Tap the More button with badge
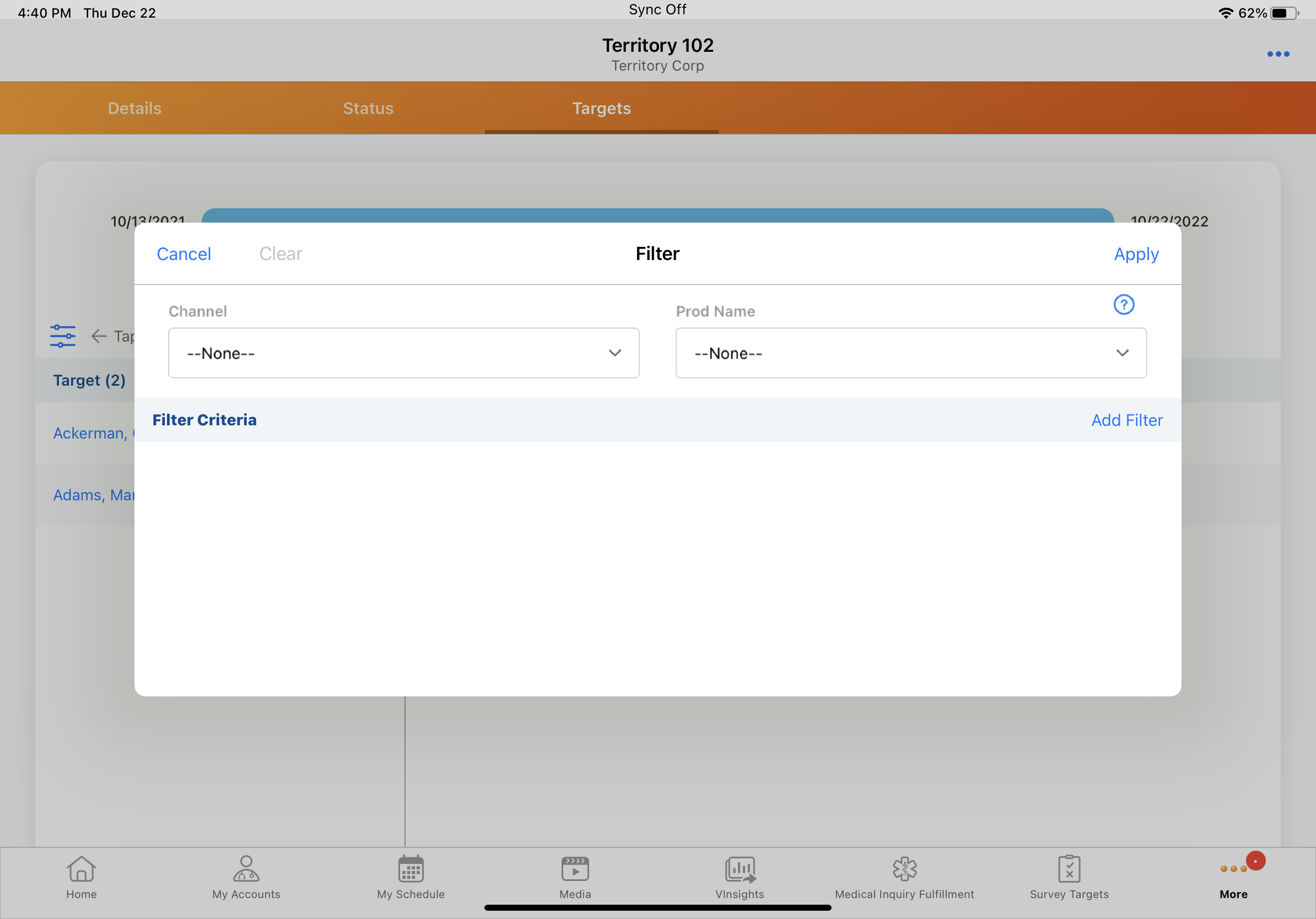Viewport: 1316px width, 919px height. [1233, 877]
